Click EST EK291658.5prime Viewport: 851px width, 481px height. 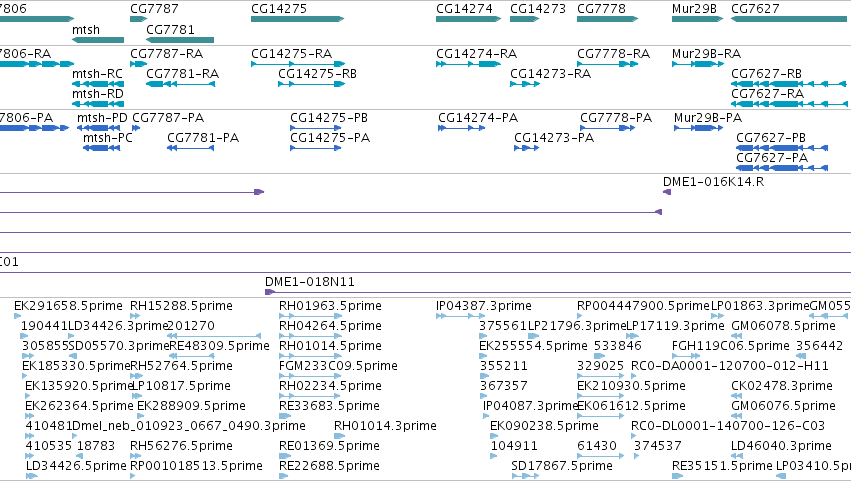[68, 306]
